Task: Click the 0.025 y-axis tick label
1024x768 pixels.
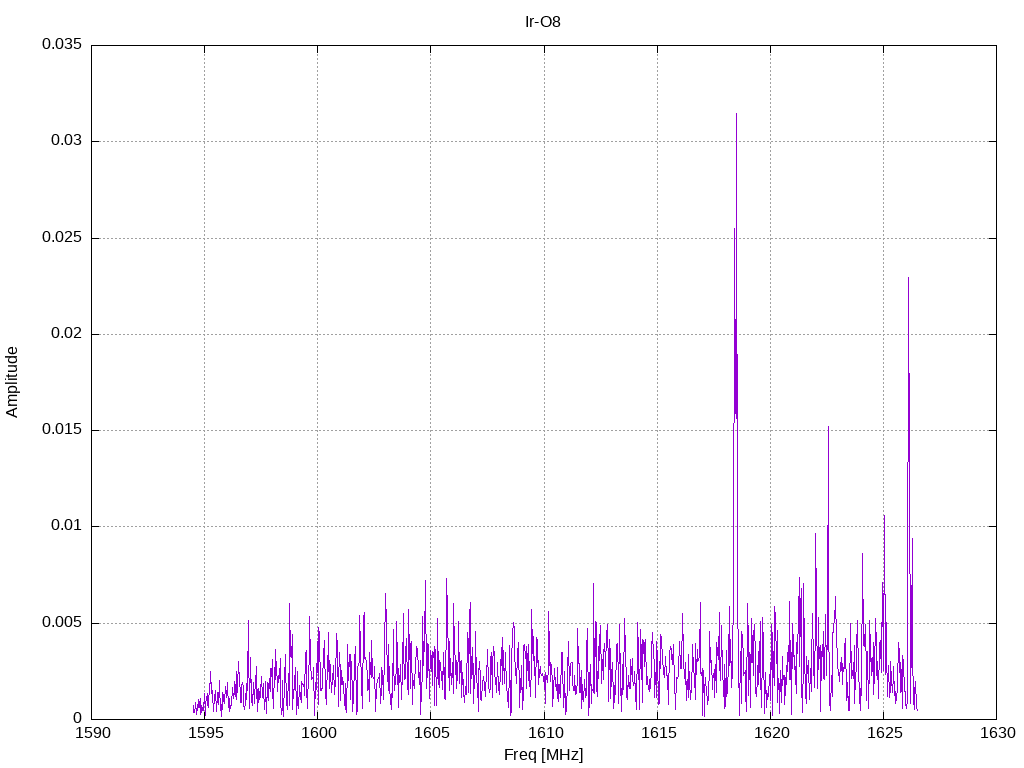Action: (61, 238)
